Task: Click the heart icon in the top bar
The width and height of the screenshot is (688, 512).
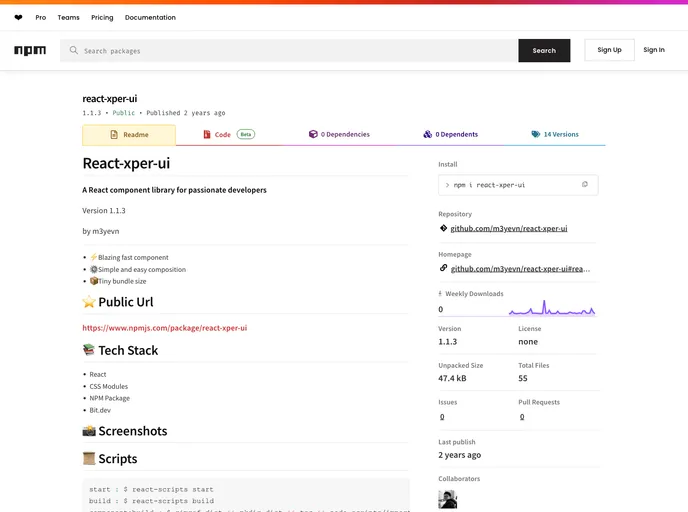Action: (x=18, y=18)
